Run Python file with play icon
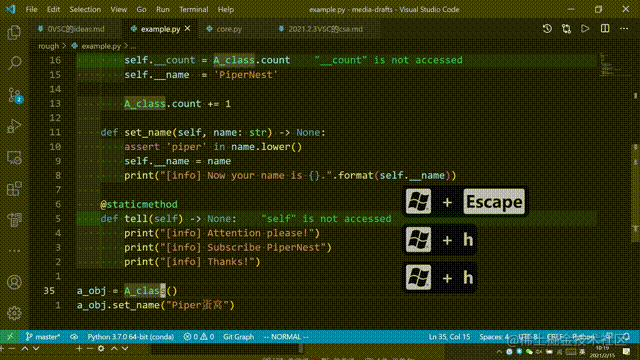Screen dimensions: 640x360 (x=585, y=29)
